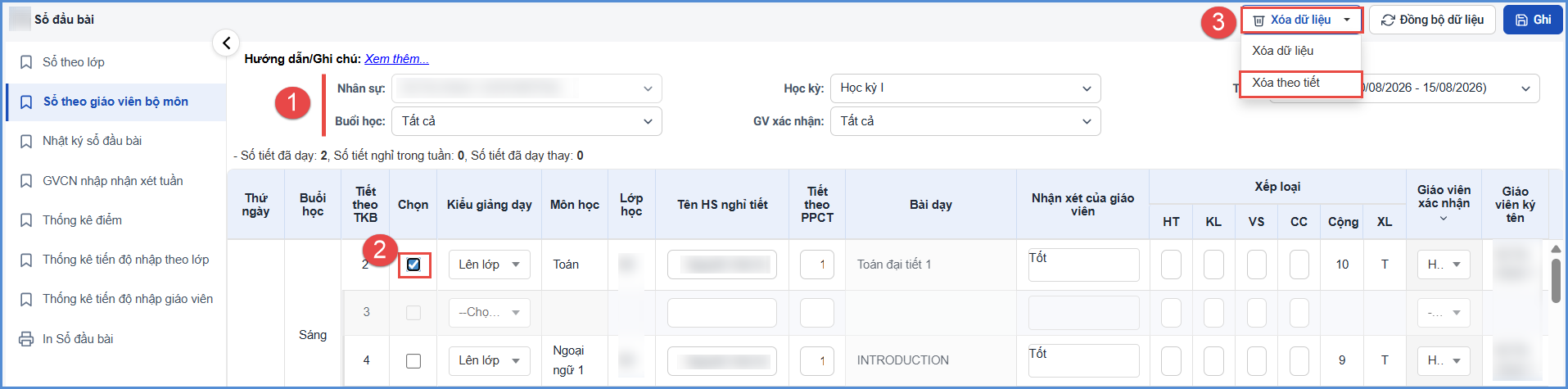Screen dimensions: 1568x389
Task: Open the Xem thêm... guidance link
Action: pyautogui.click(x=396, y=59)
